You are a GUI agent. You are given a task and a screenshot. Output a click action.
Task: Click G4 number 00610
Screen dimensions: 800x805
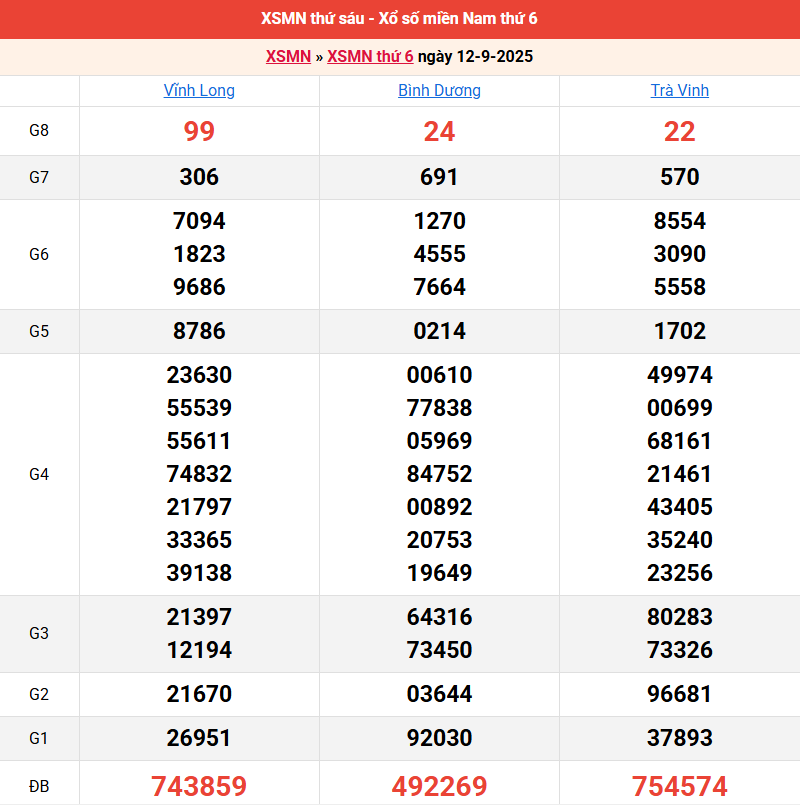440,375
